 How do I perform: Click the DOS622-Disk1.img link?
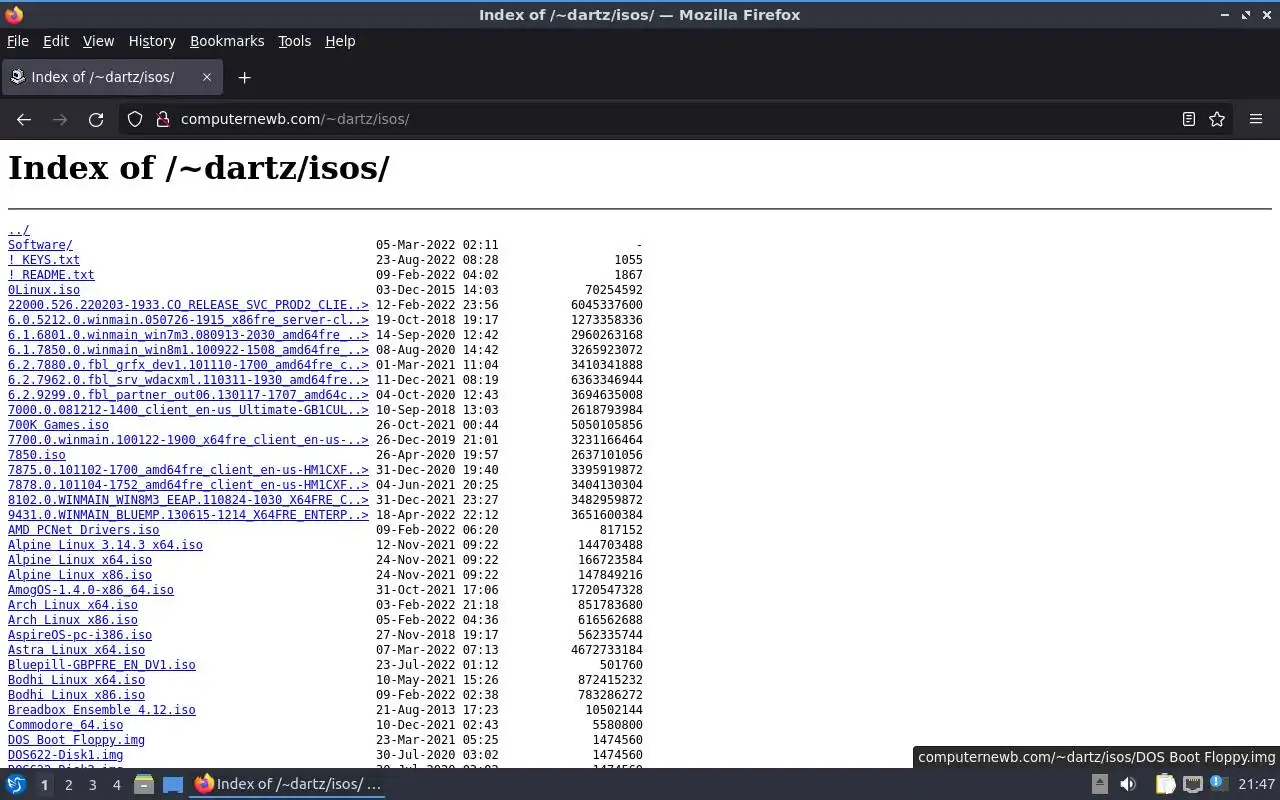pos(66,755)
